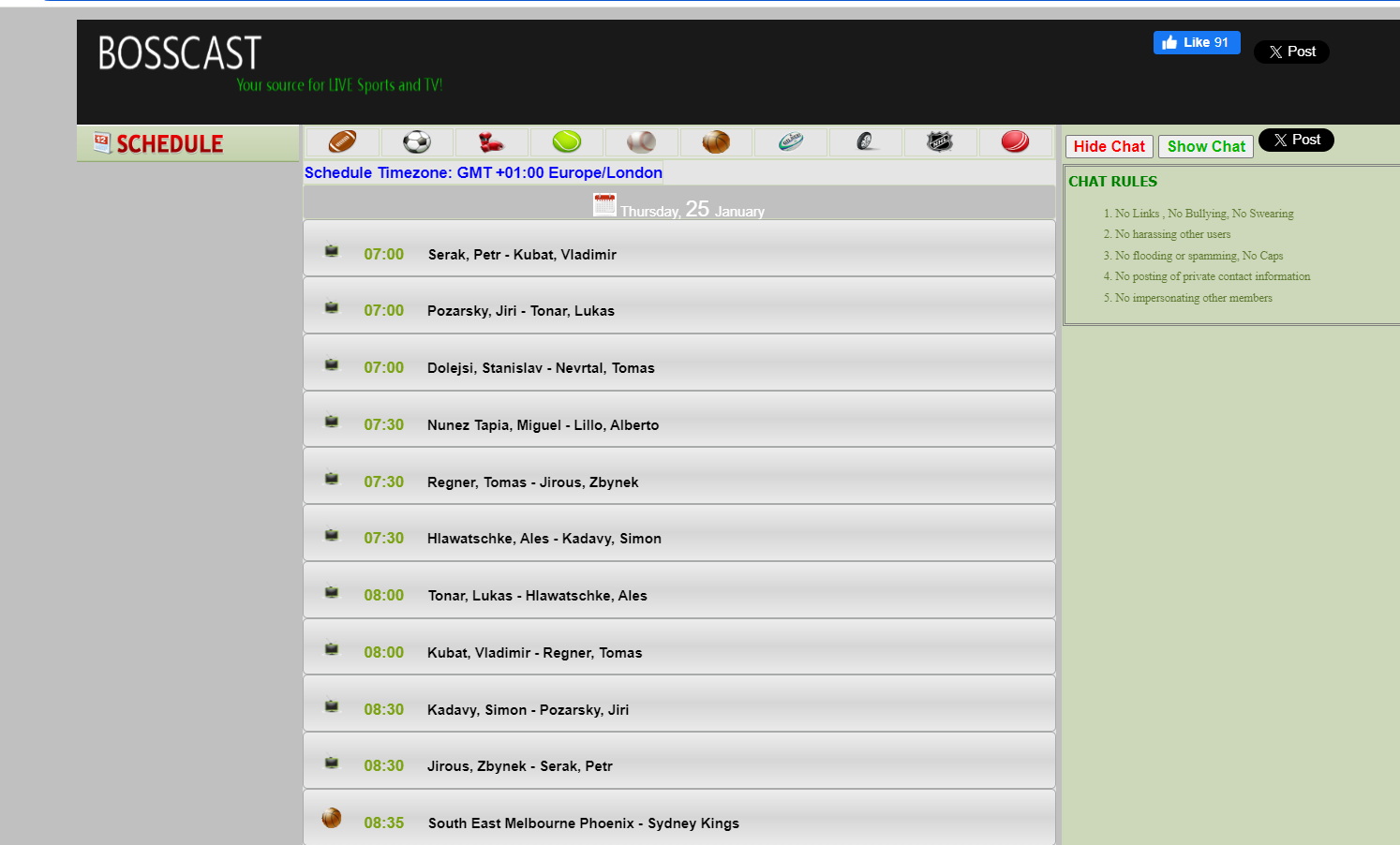Open 07:00 Dolejsi, Stanislav - Nevrtal, Tomas match
The width and height of the screenshot is (1400, 845).
tap(679, 363)
